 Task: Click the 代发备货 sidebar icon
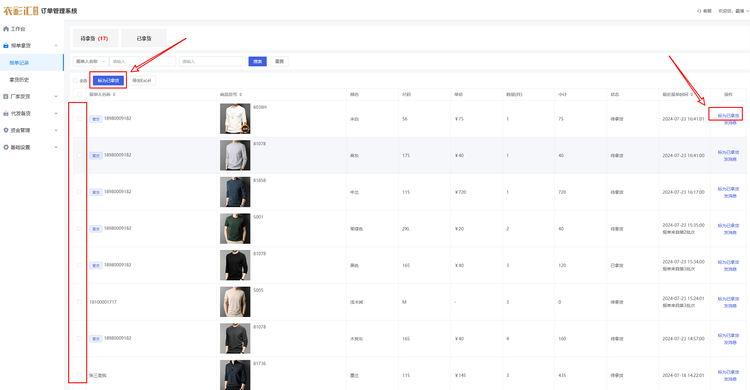coord(6,113)
